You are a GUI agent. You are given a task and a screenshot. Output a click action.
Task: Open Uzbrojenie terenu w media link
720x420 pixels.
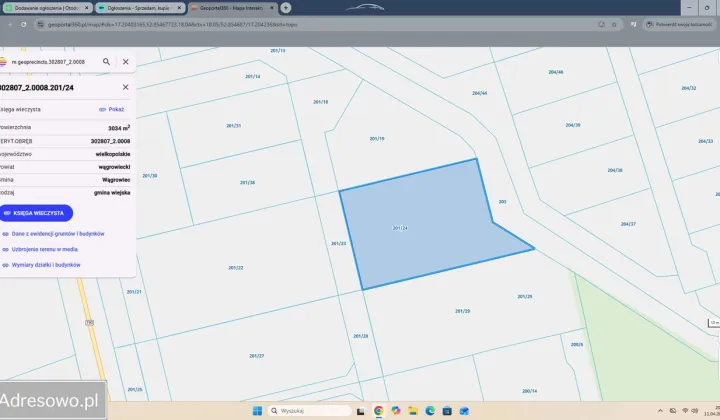point(44,249)
